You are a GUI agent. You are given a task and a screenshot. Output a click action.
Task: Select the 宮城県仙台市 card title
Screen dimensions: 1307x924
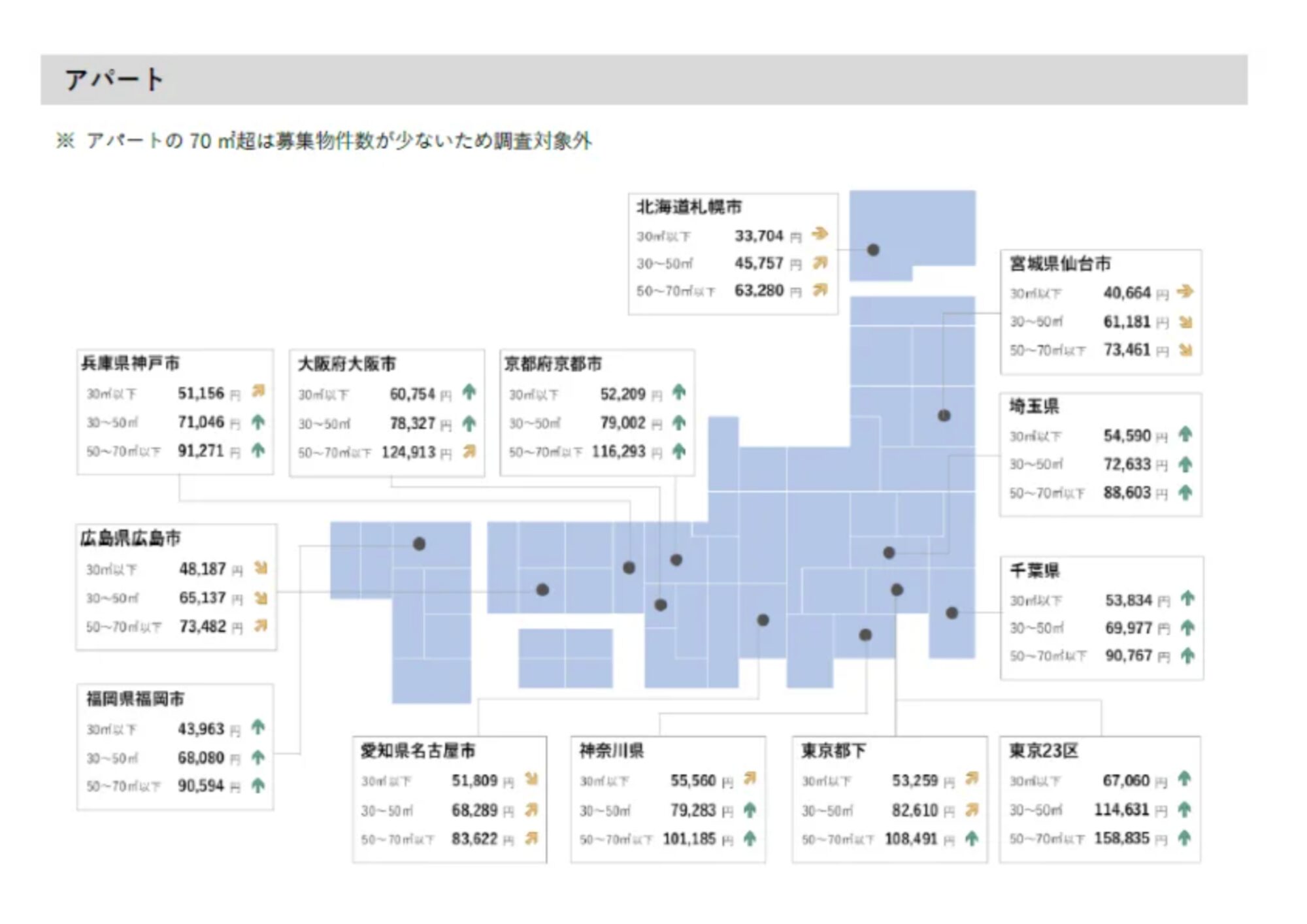click(1059, 263)
